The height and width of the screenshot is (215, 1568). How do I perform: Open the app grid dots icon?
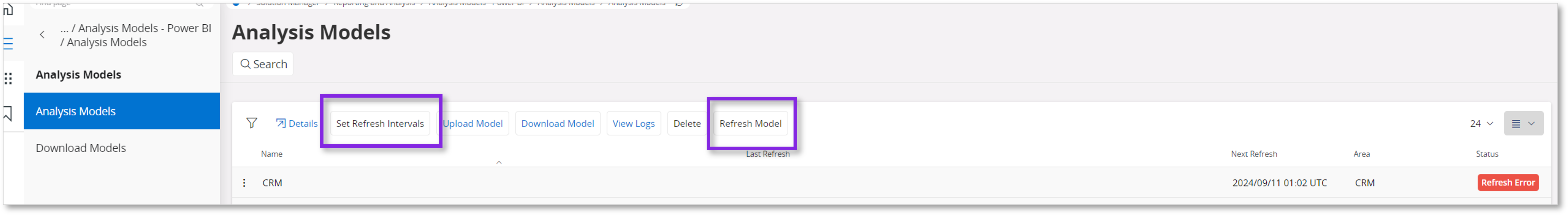[x=8, y=78]
